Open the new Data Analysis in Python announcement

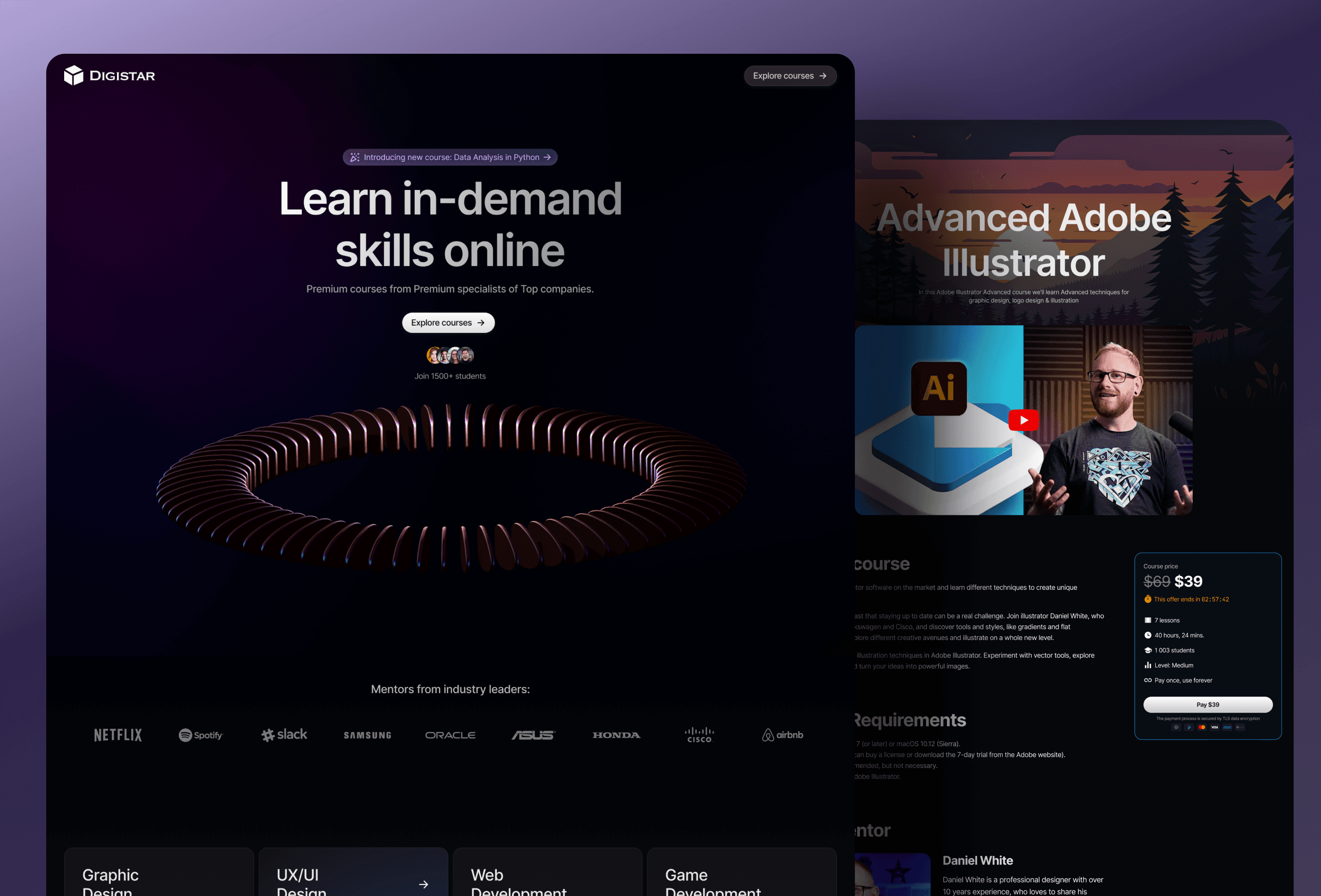[450, 158]
